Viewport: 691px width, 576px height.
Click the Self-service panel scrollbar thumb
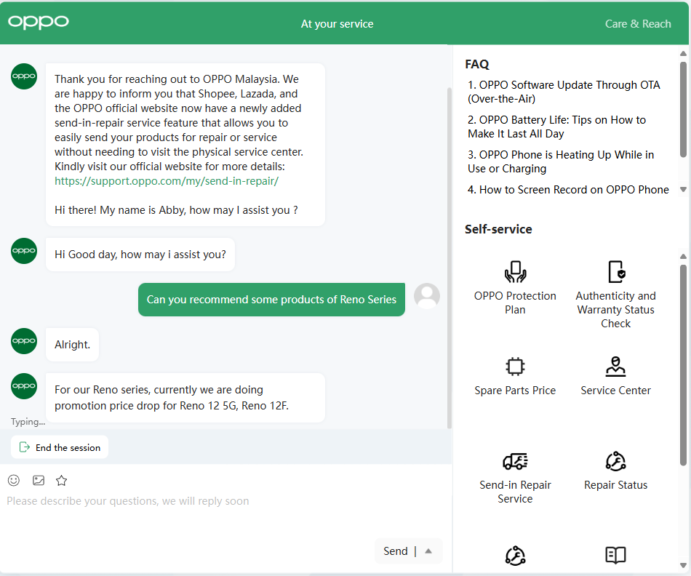[683, 364]
